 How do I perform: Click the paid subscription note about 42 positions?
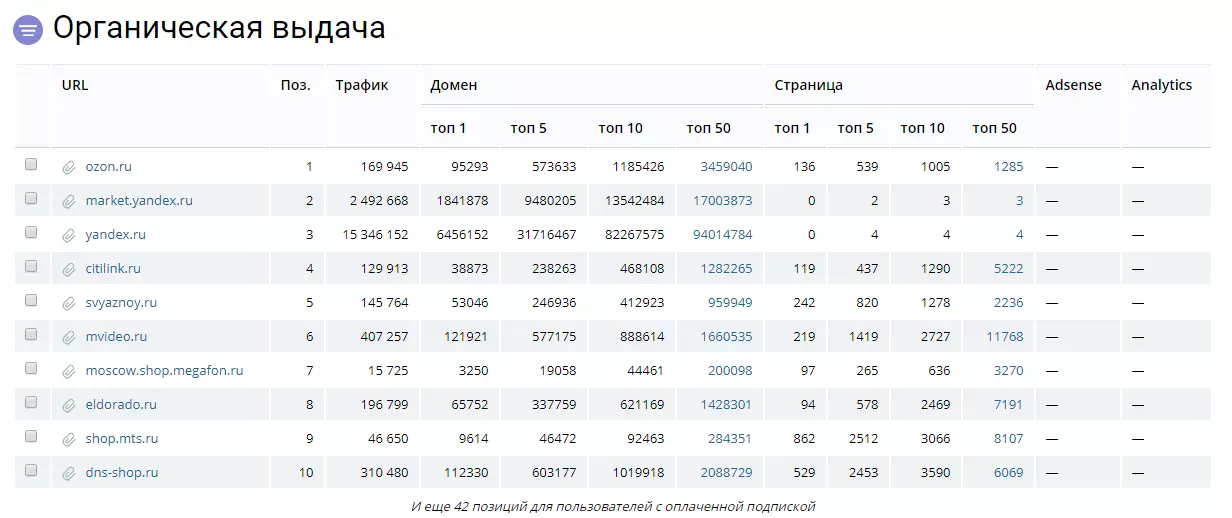[x=613, y=506]
